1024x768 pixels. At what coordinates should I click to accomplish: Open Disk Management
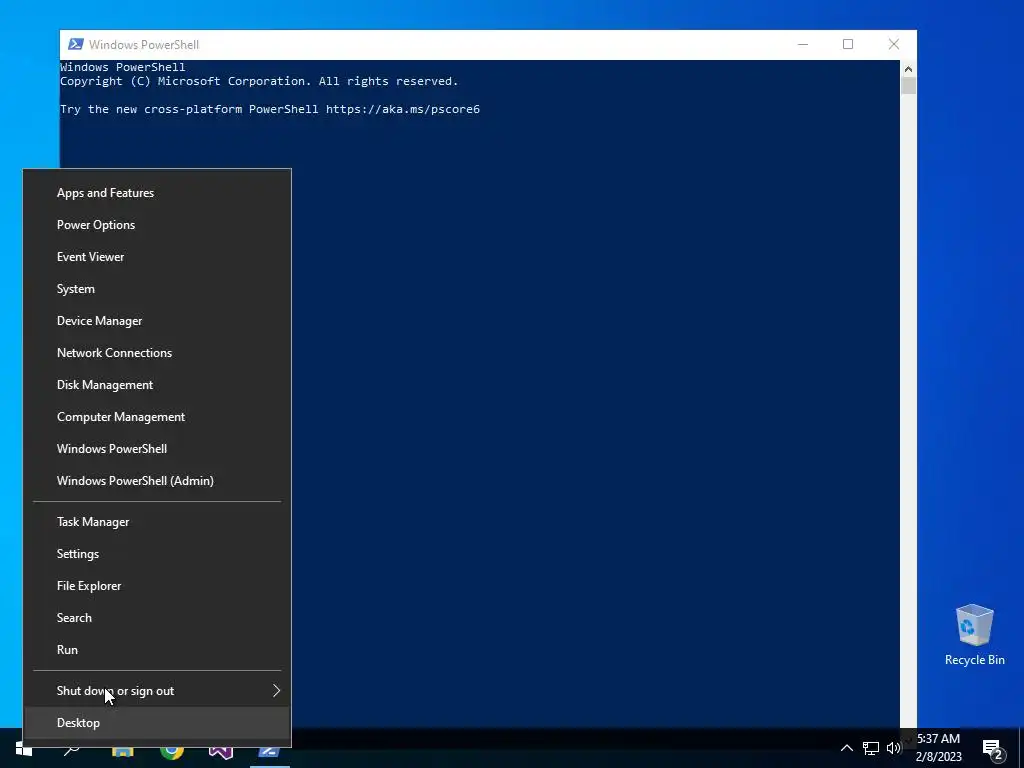coord(157,385)
